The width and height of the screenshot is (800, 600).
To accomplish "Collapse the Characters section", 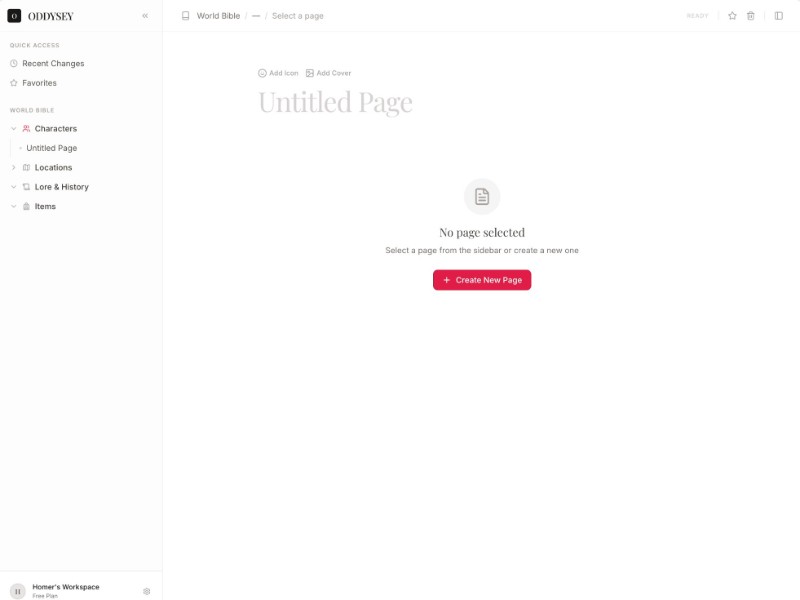I will (x=12, y=128).
